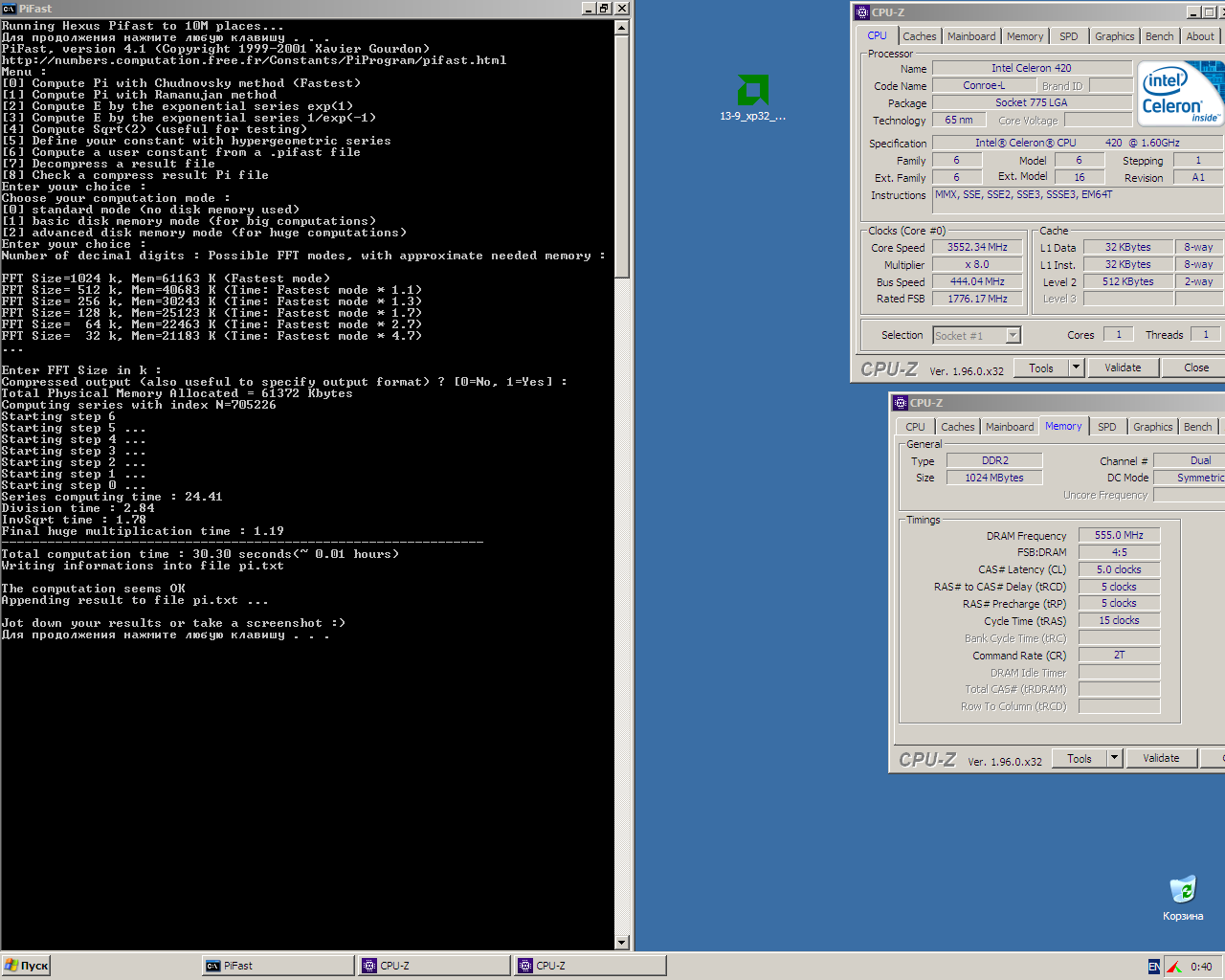Click the top CPU-Z title bar icon
Screen dimensions: 1225x980
point(861,12)
